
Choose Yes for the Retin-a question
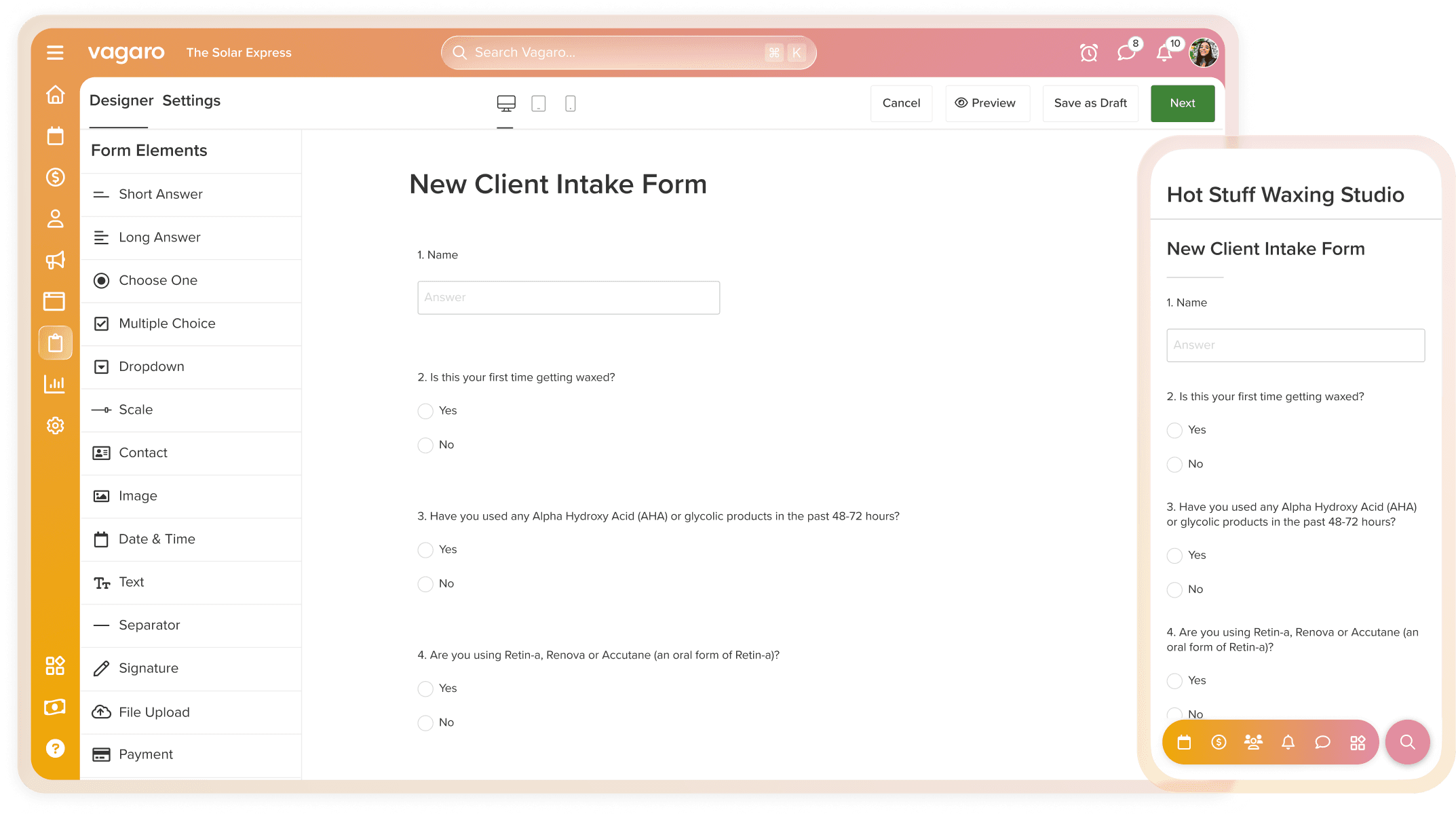425,689
